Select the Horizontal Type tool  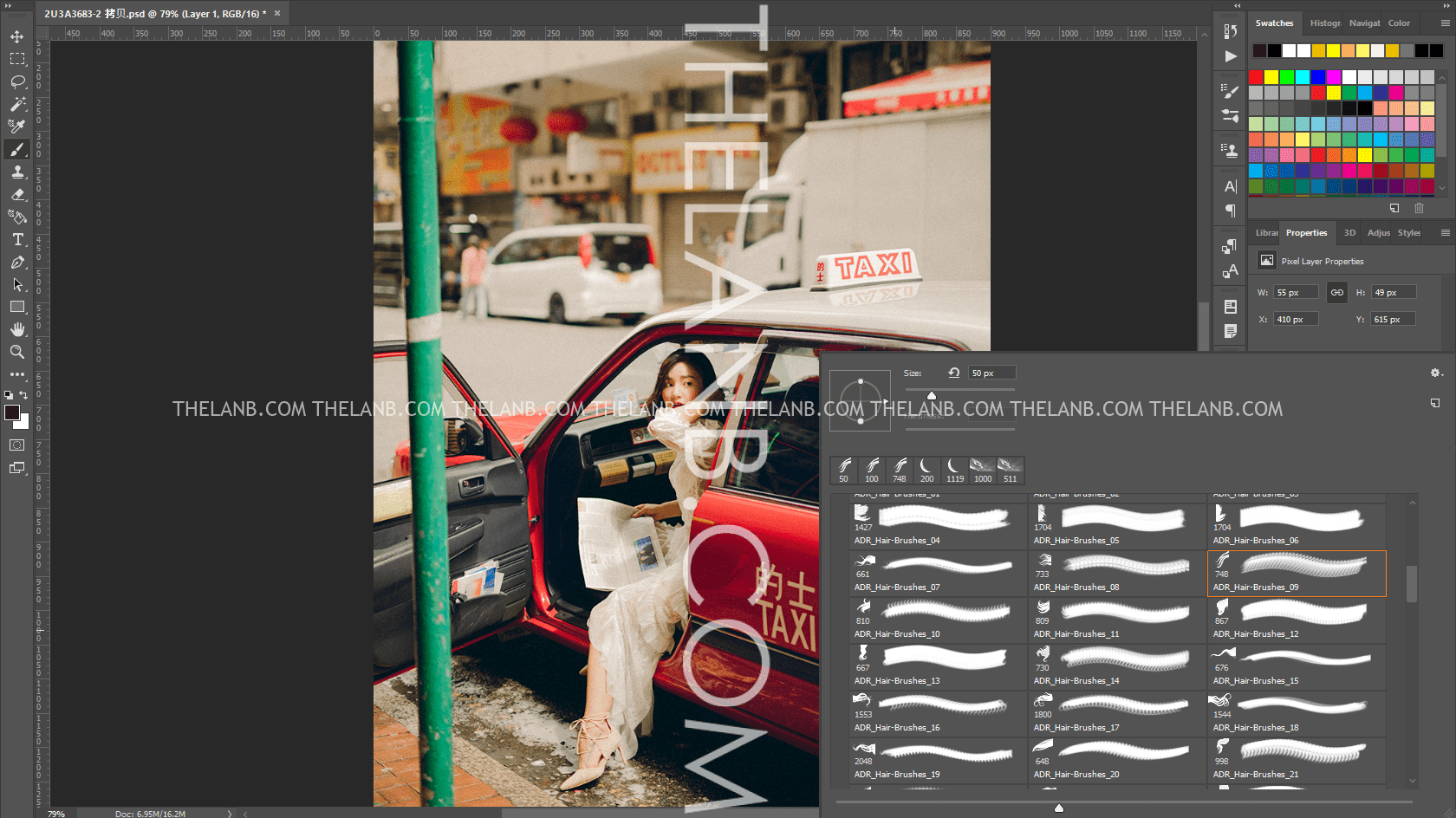tap(17, 239)
